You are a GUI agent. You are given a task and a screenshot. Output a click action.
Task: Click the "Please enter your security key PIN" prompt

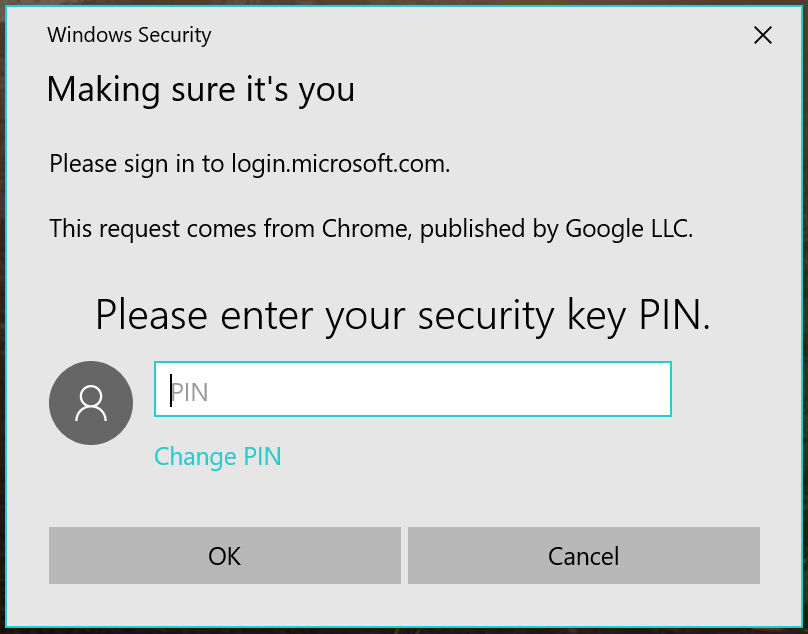coord(403,315)
